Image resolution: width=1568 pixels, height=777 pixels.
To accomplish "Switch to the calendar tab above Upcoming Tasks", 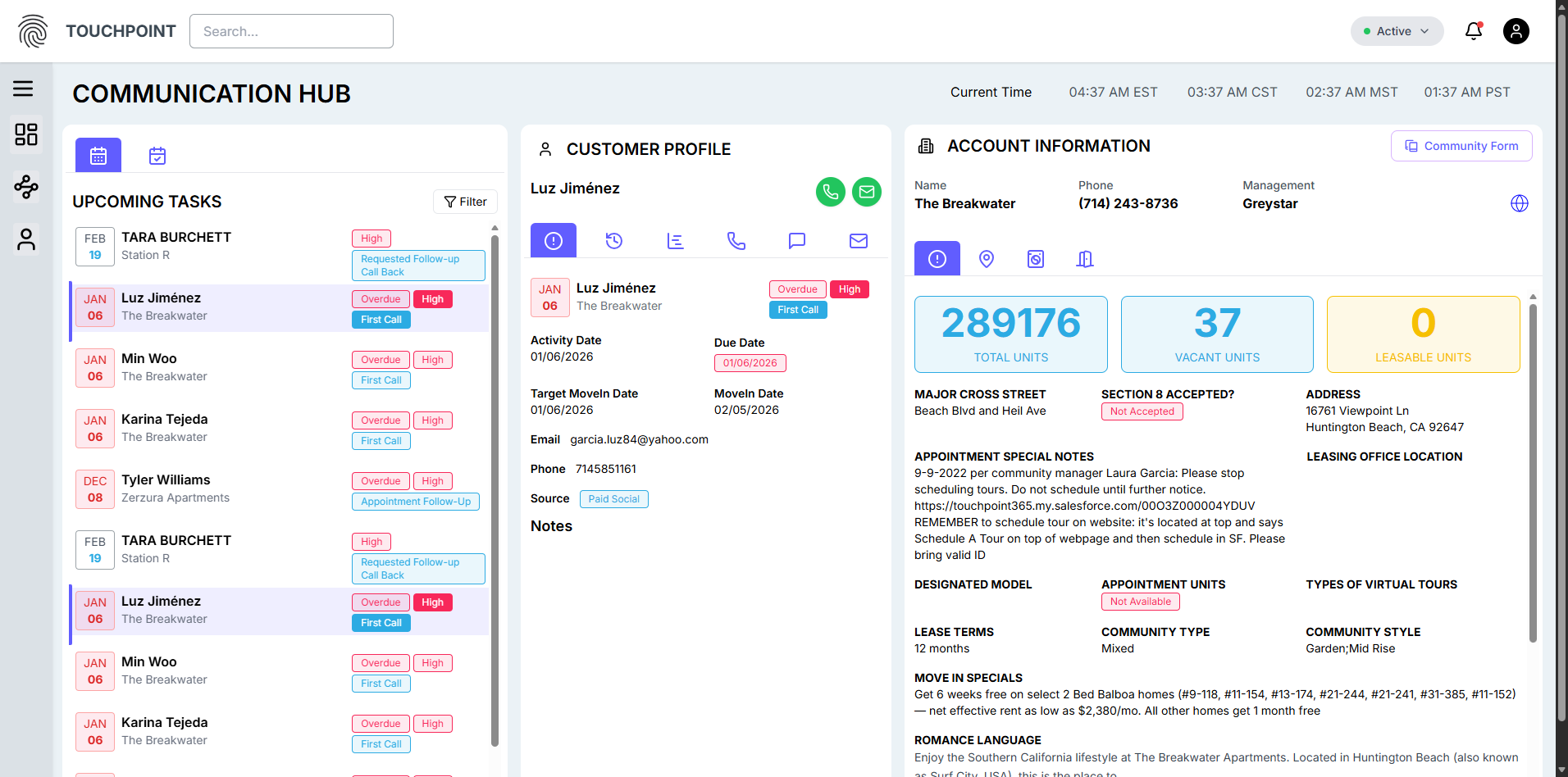I will tap(98, 155).
